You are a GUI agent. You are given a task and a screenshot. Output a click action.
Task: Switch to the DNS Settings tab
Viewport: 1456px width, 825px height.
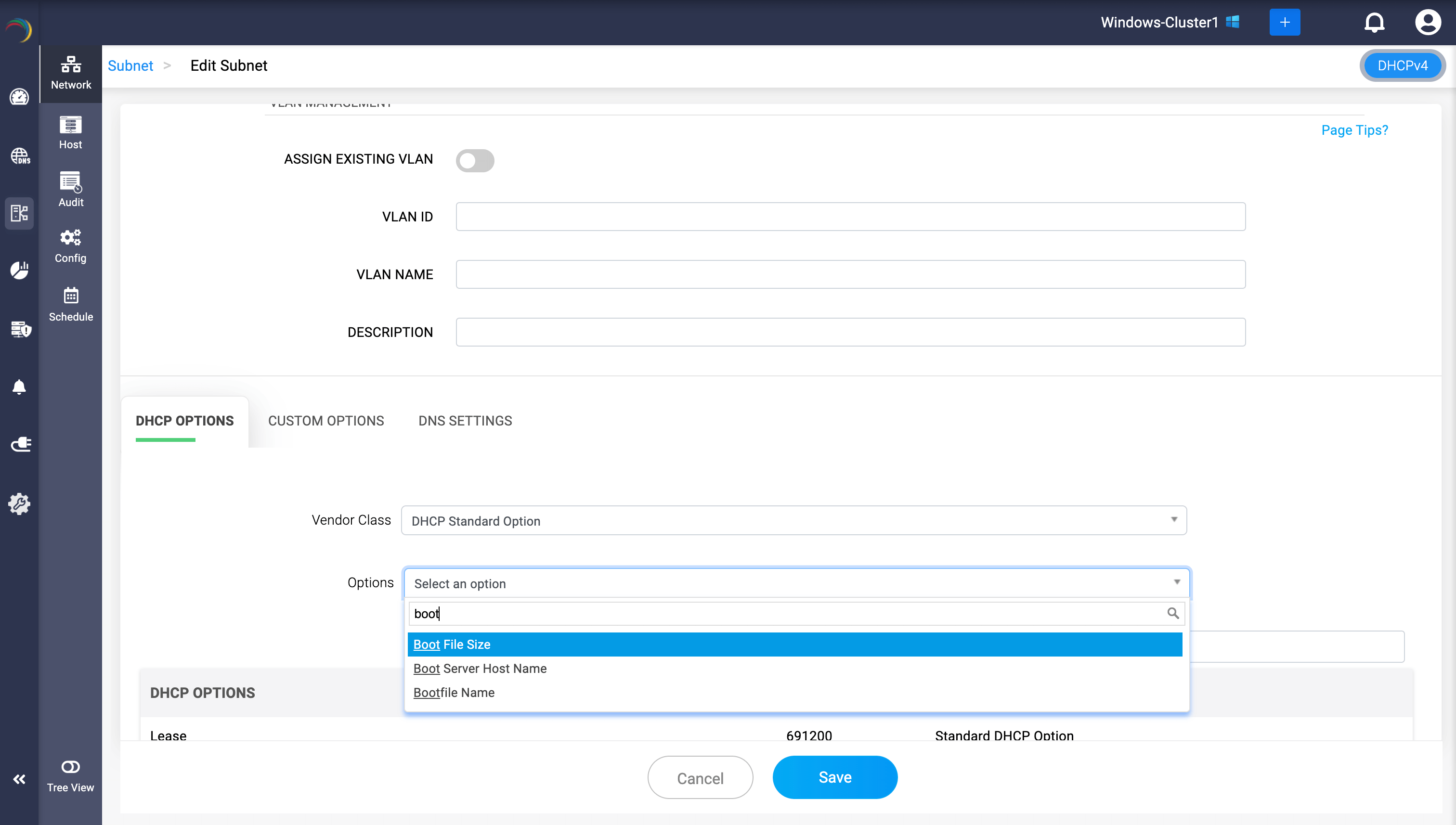pos(465,421)
